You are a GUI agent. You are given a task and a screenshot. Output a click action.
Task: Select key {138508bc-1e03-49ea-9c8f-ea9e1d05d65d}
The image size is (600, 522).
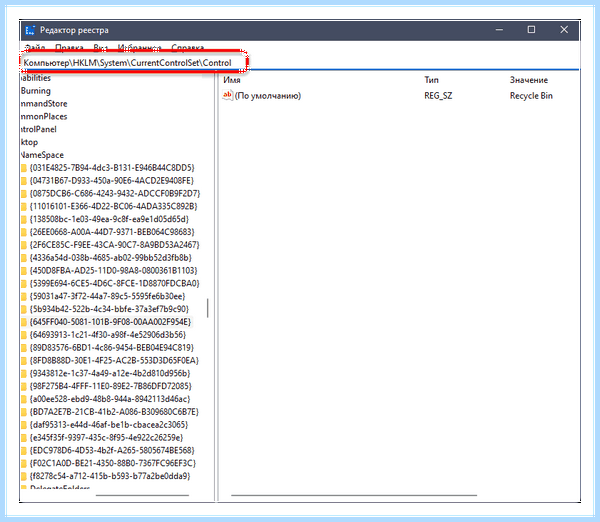tap(109, 219)
